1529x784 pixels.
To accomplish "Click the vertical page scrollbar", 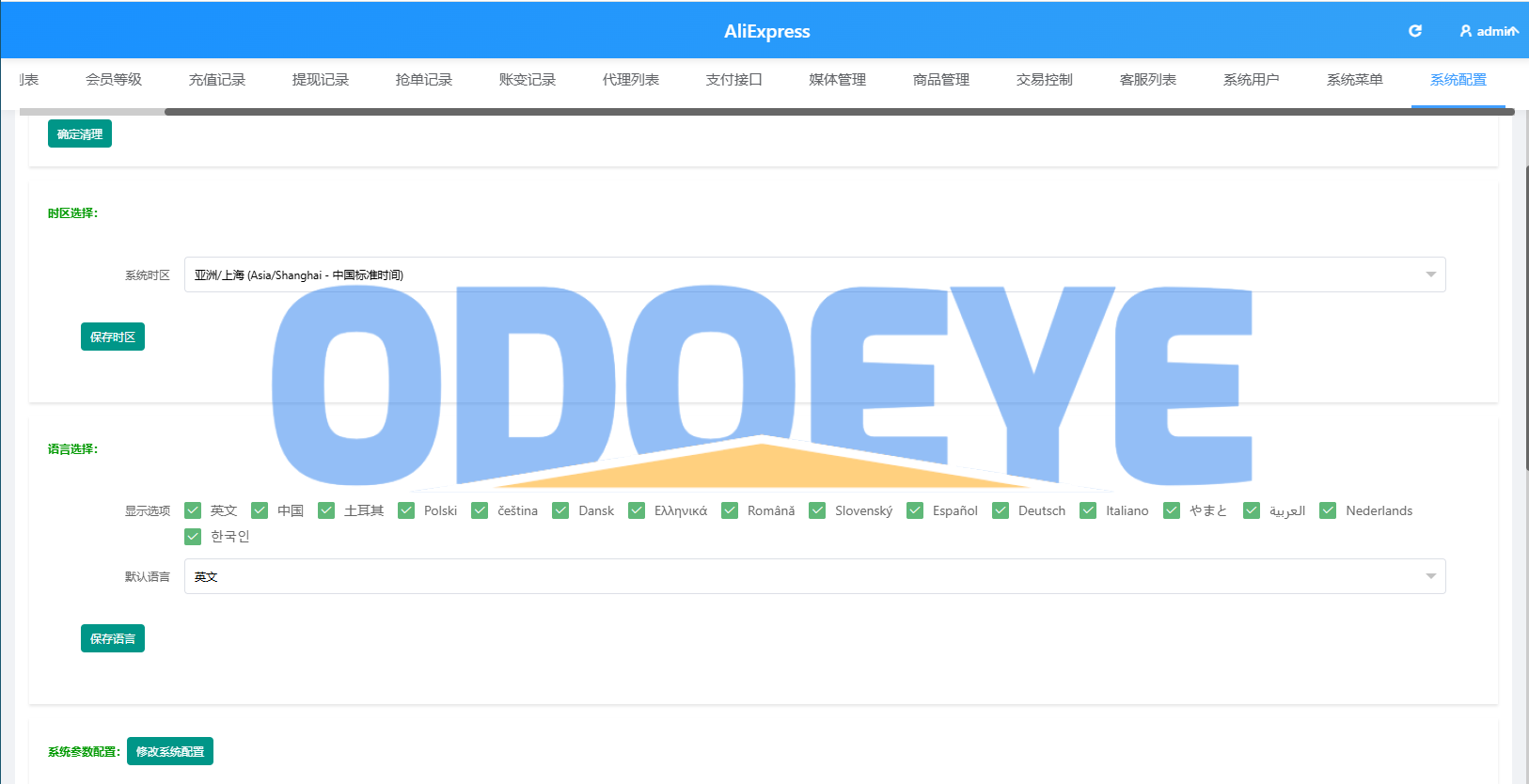I will click(x=1525, y=317).
